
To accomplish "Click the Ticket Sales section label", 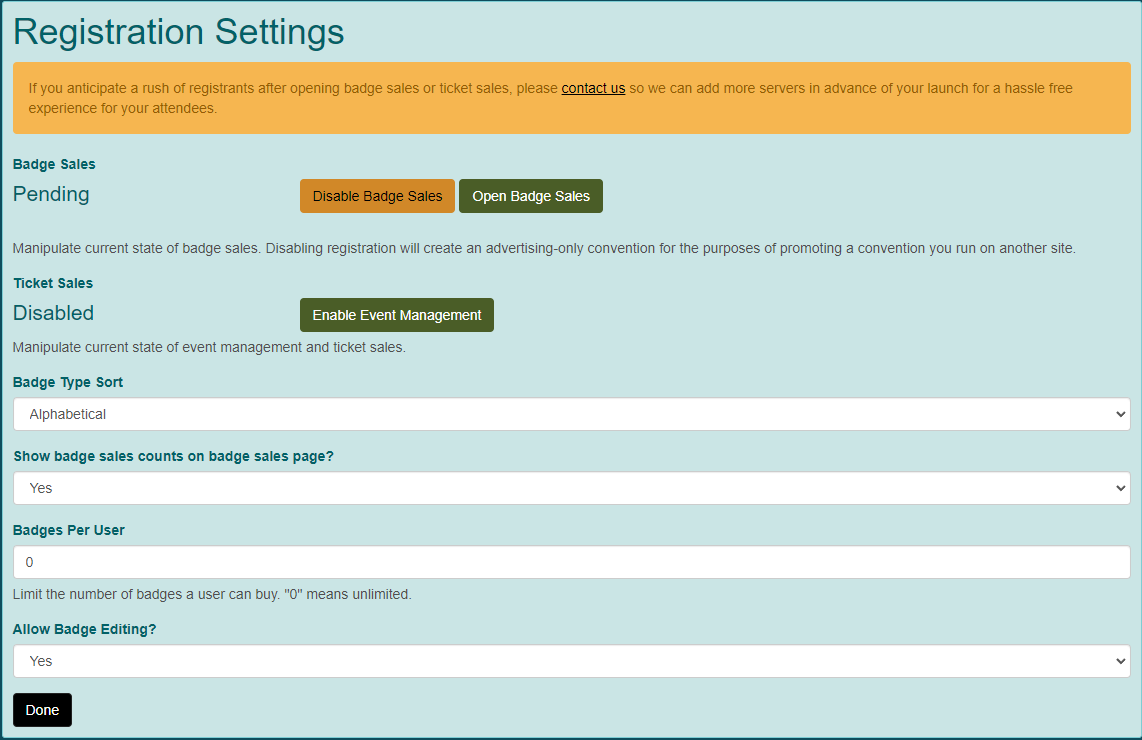I will (53, 283).
